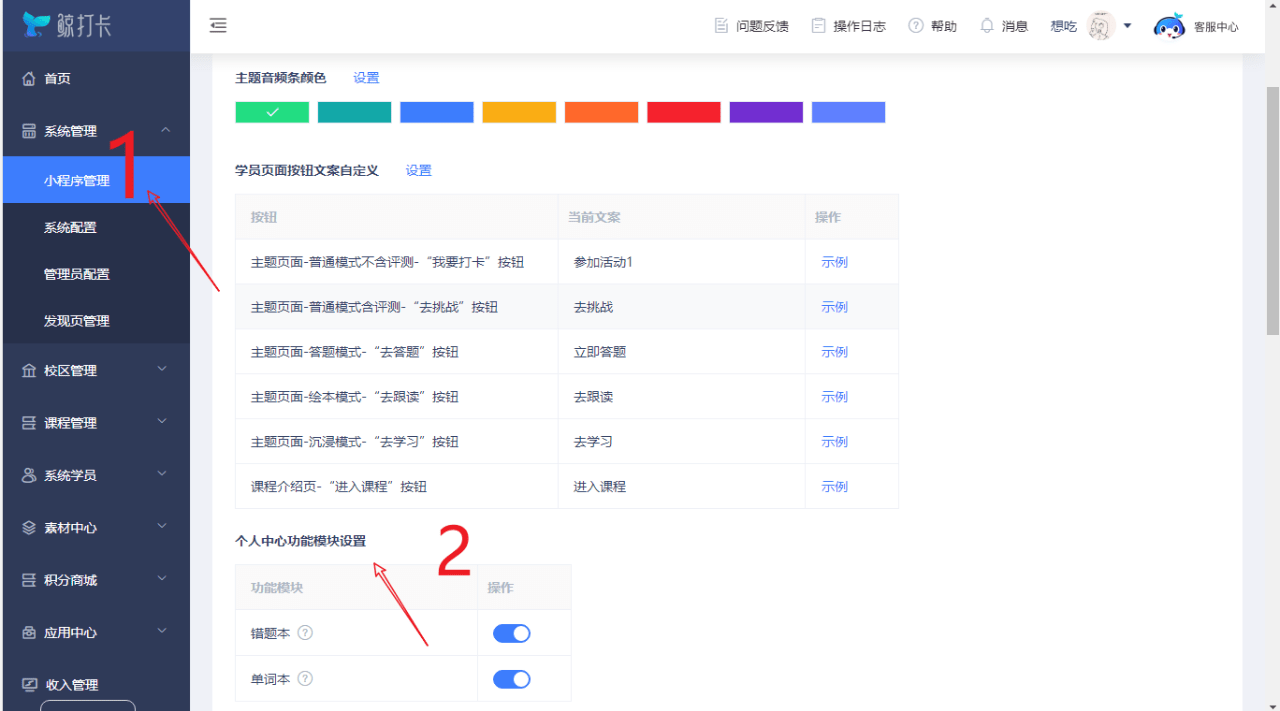Select the teal color swatch
This screenshot has width=1280, height=711.
tap(354, 112)
